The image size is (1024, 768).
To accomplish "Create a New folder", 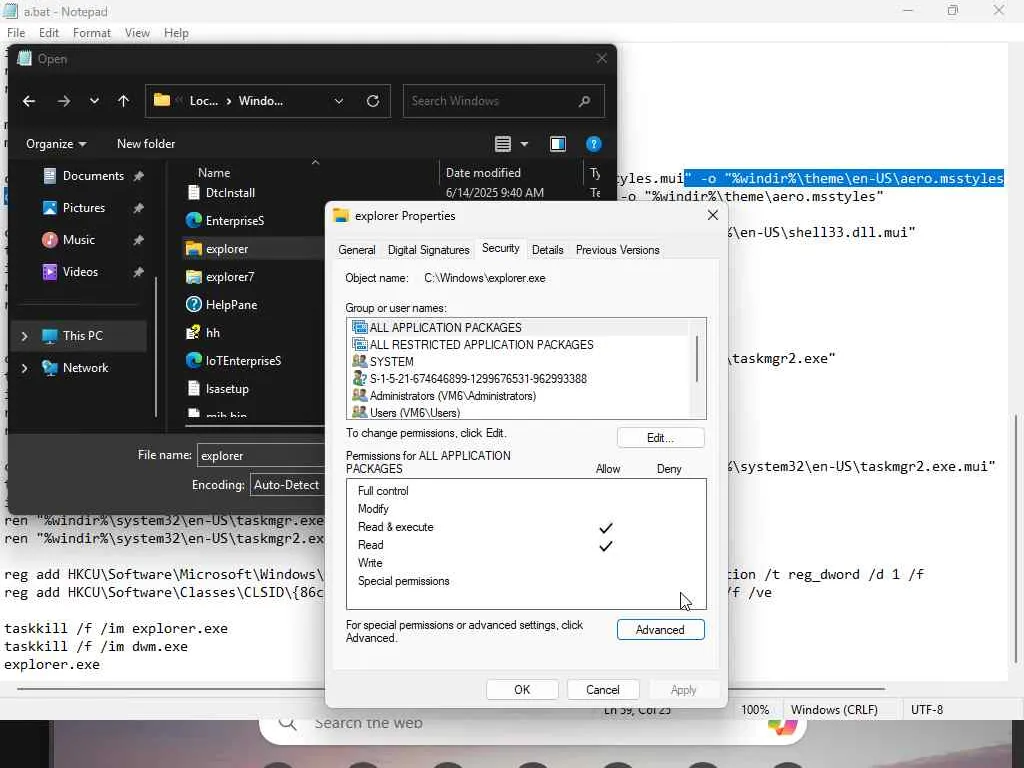I will click(x=146, y=144).
